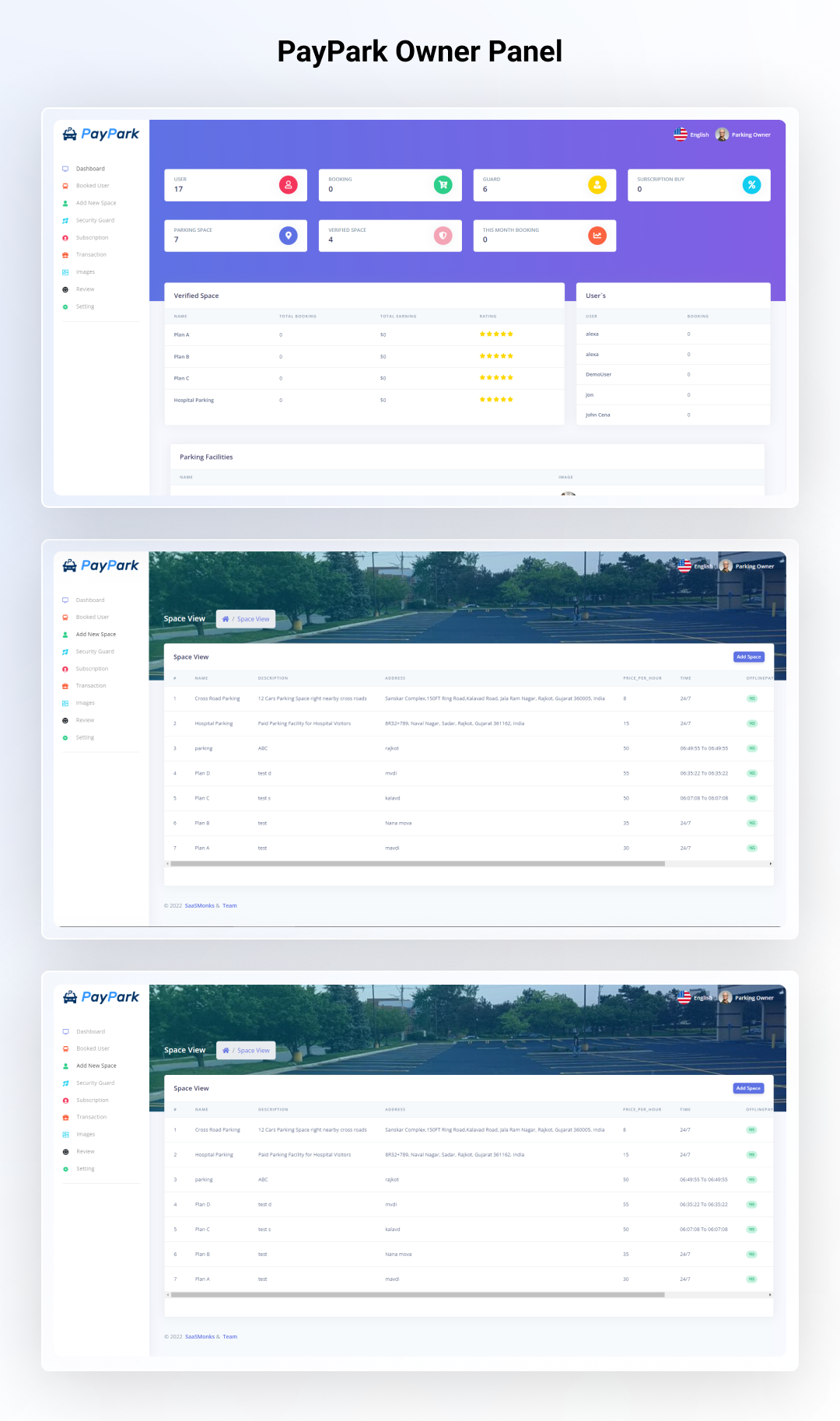Viewport: 840px width, 1421px height.
Task: Open Parking Owner profile menu on the purple header
Action: click(x=743, y=135)
